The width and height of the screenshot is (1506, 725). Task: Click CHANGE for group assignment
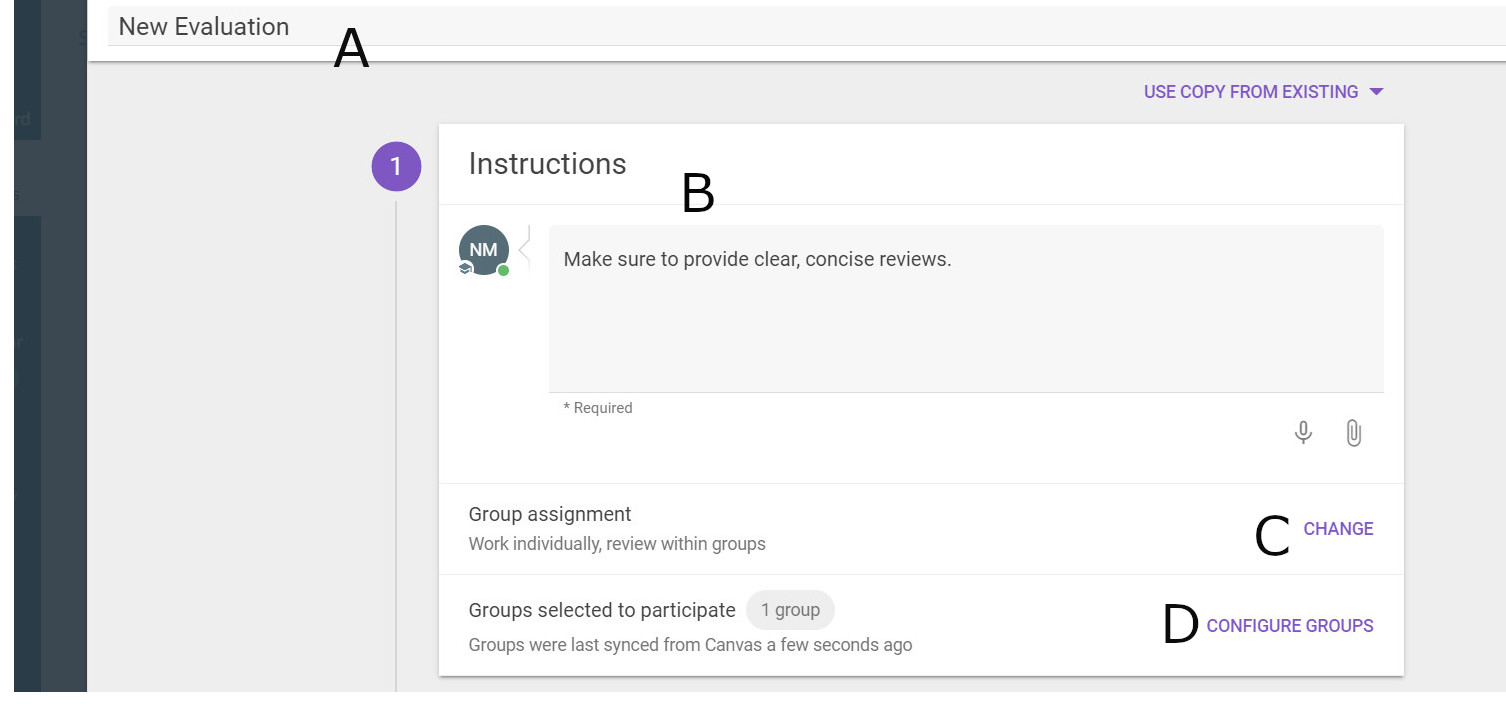(1338, 529)
